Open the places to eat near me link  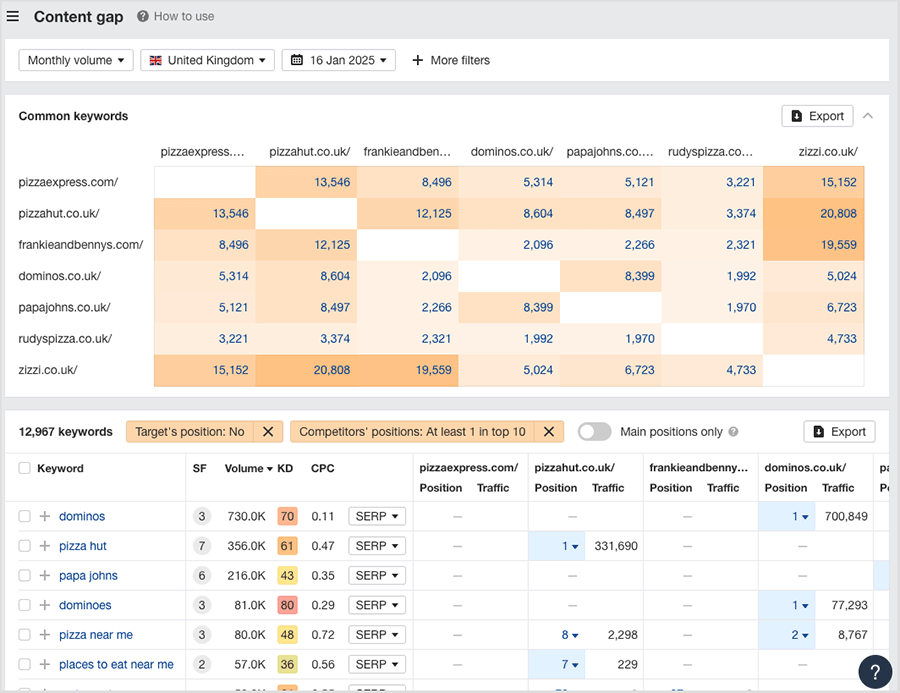pyautogui.click(x=116, y=664)
